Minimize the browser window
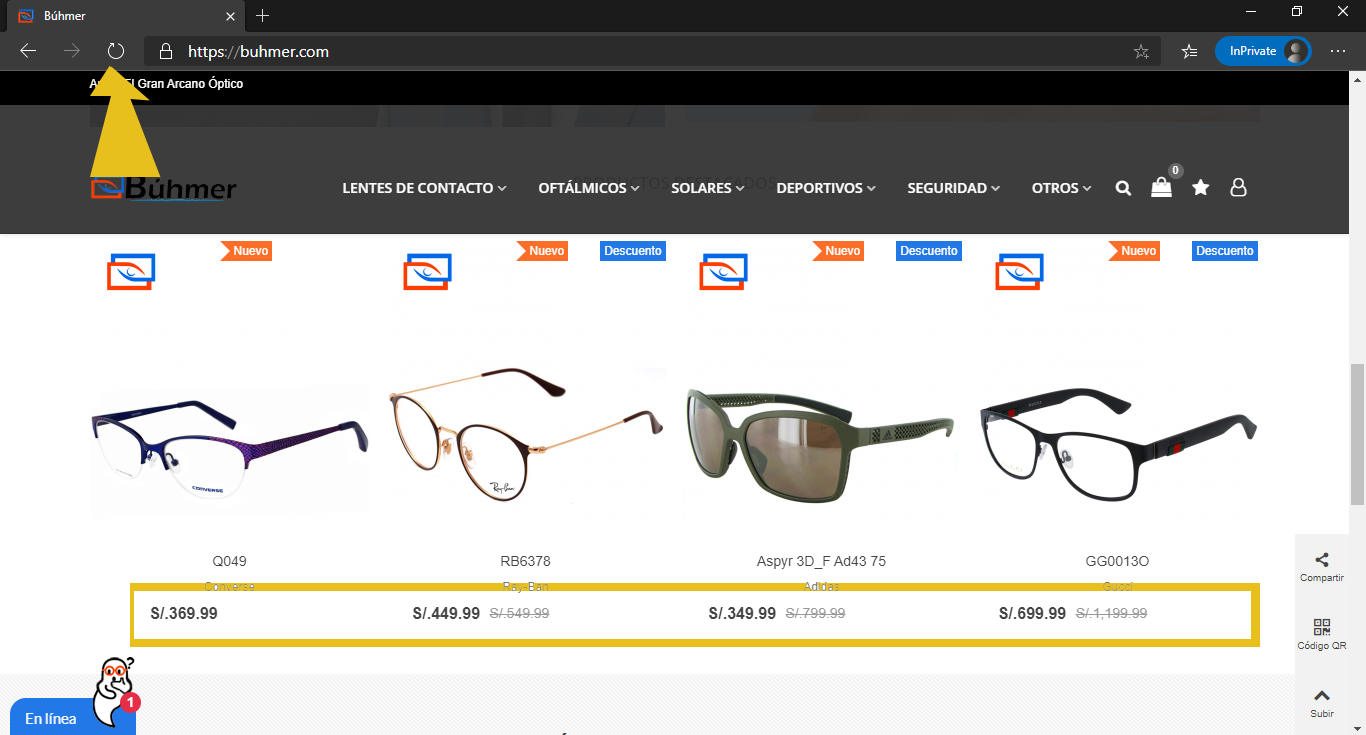Viewport: 1366px width, 735px height. click(x=1251, y=12)
